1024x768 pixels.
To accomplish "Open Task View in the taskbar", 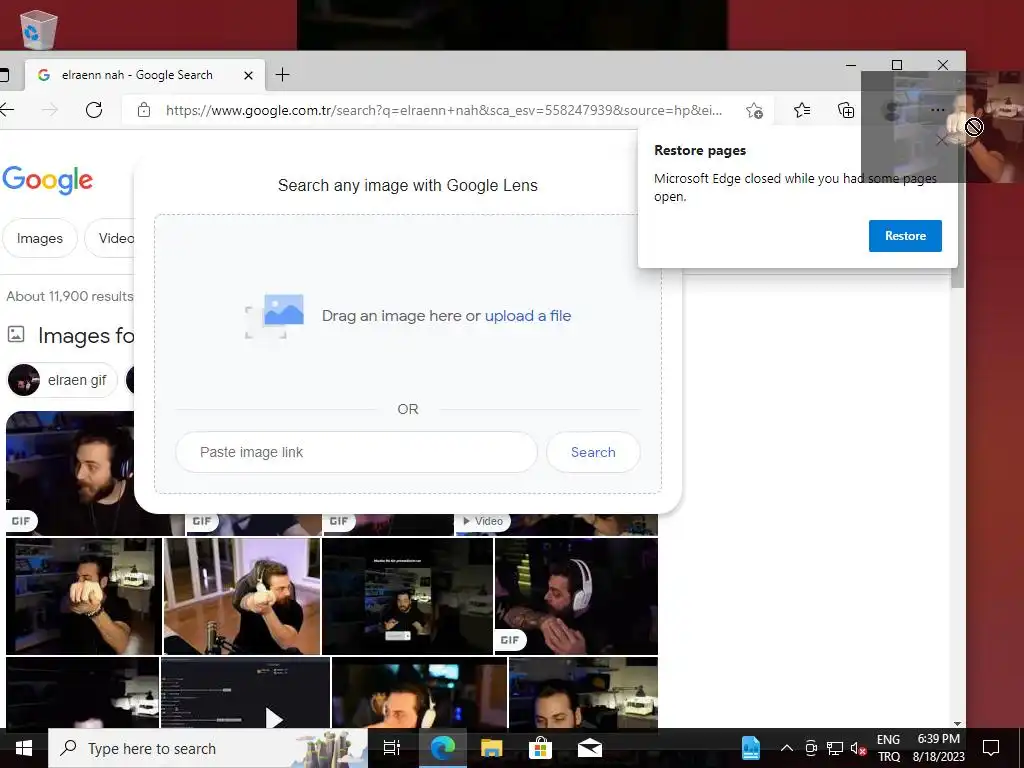I will tap(392, 748).
